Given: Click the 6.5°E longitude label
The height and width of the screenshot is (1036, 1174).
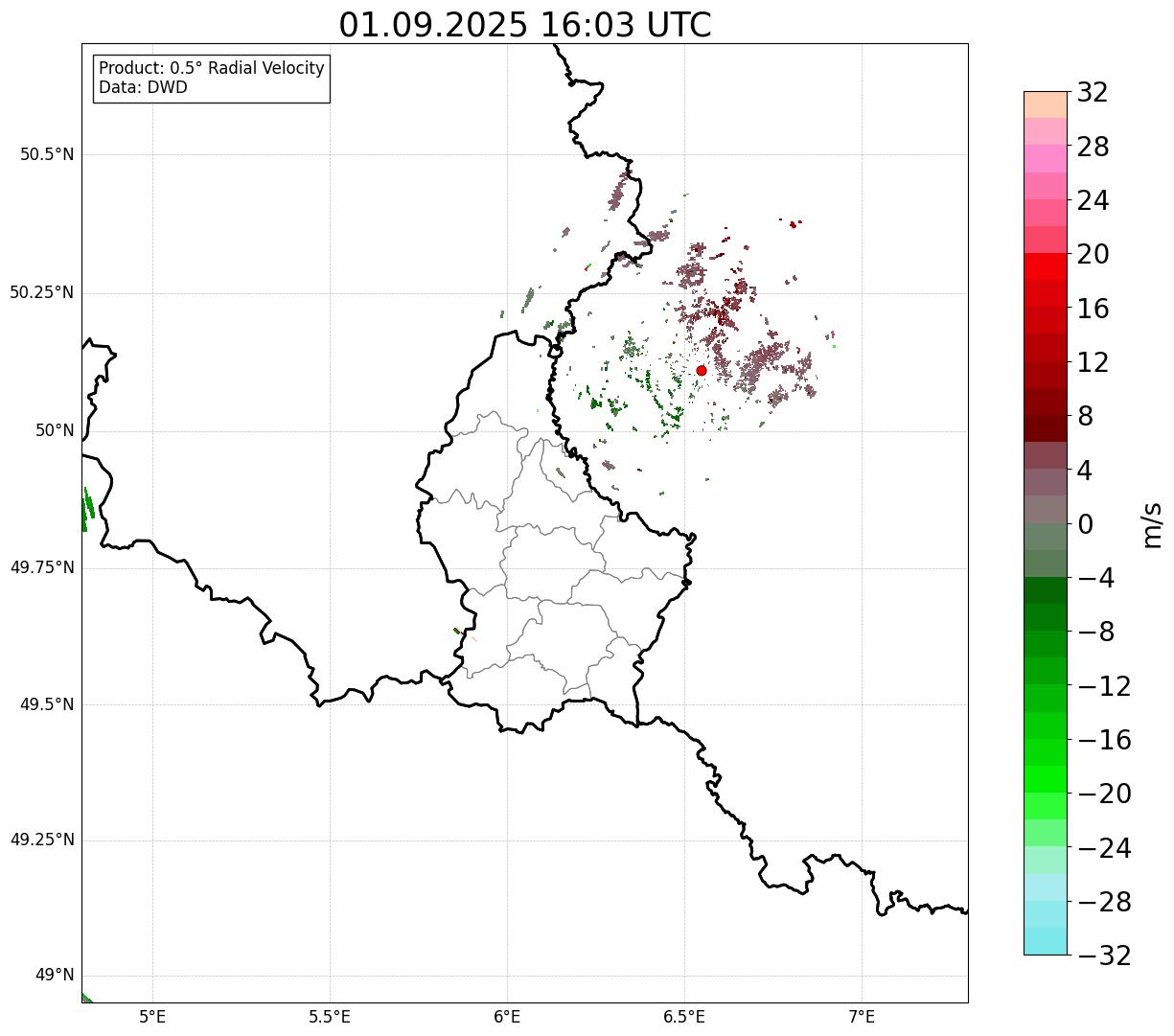Looking at the screenshot, I should (x=684, y=1017).
